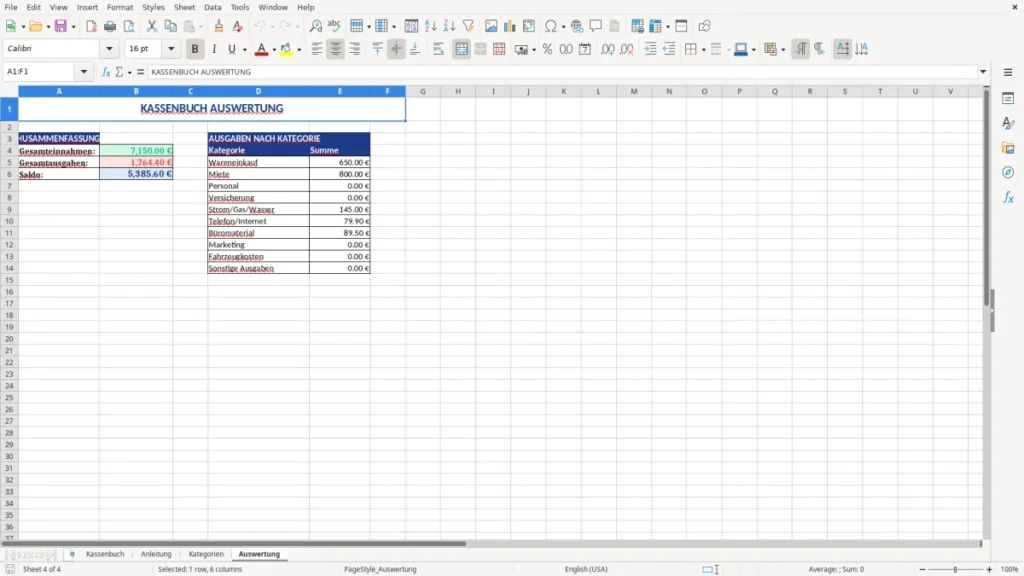Cut selection with the scissors icon
Image resolution: width=1024 pixels, height=576 pixels.
click(x=152, y=26)
